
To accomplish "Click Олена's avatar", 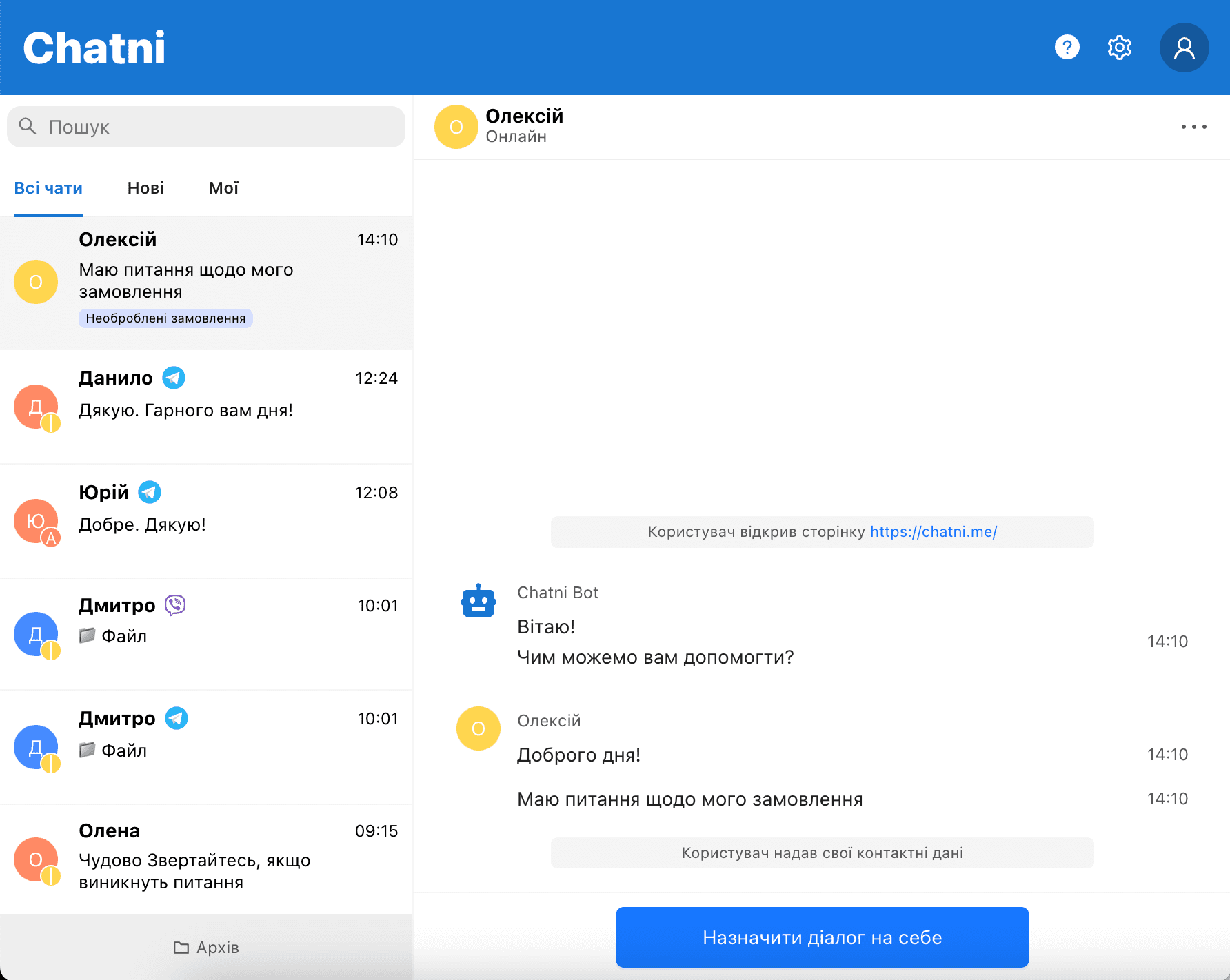I will pyautogui.click(x=36, y=859).
